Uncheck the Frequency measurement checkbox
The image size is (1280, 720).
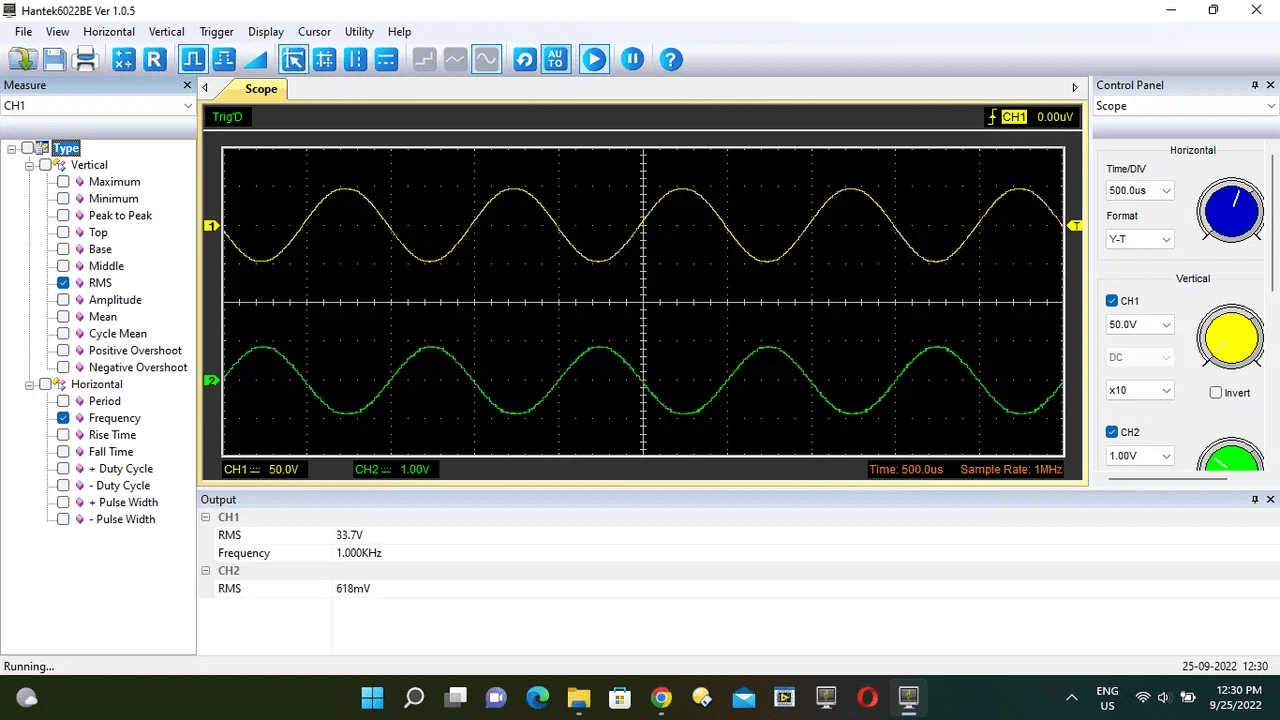point(63,418)
